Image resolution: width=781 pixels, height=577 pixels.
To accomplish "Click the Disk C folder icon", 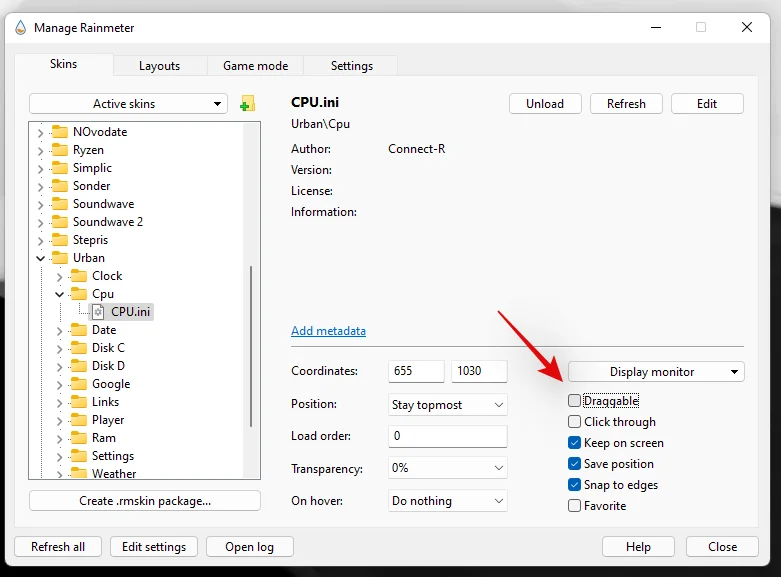I will [x=79, y=347].
